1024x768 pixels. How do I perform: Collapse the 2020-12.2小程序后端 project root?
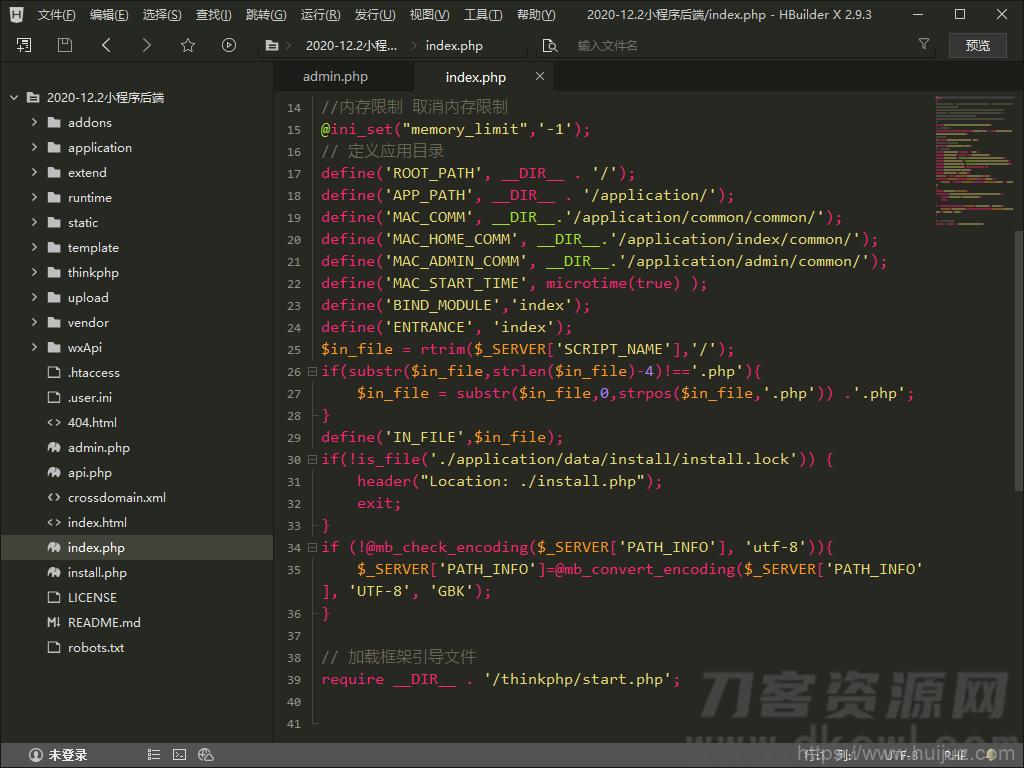pyautogui.click(x=14, y=97)
